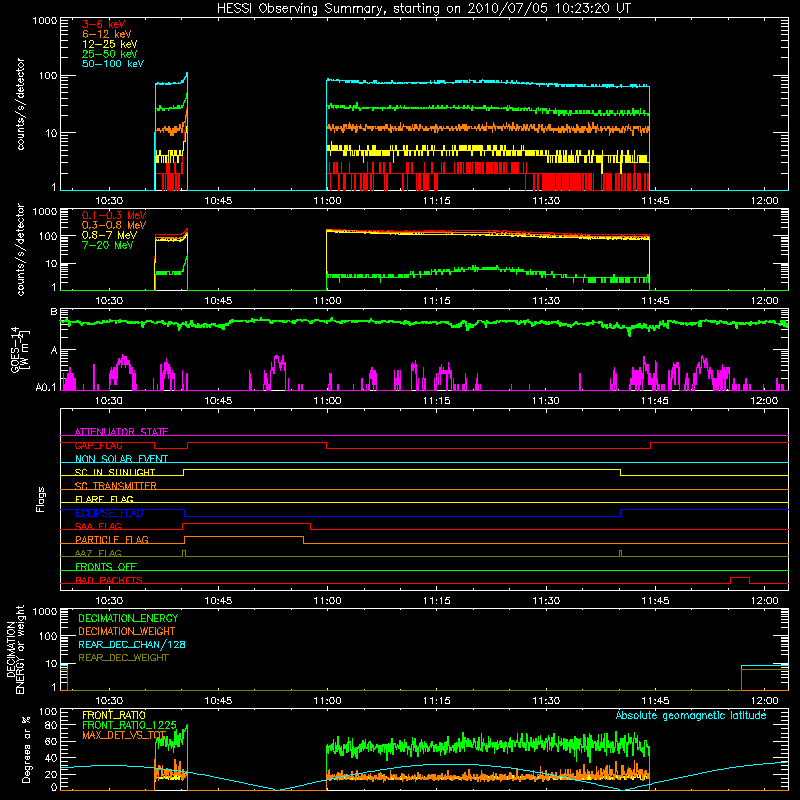Screen dimensions: 800x800
Task: Select the ATTENUATOR_STATE flag label
Action: point(121,432)
